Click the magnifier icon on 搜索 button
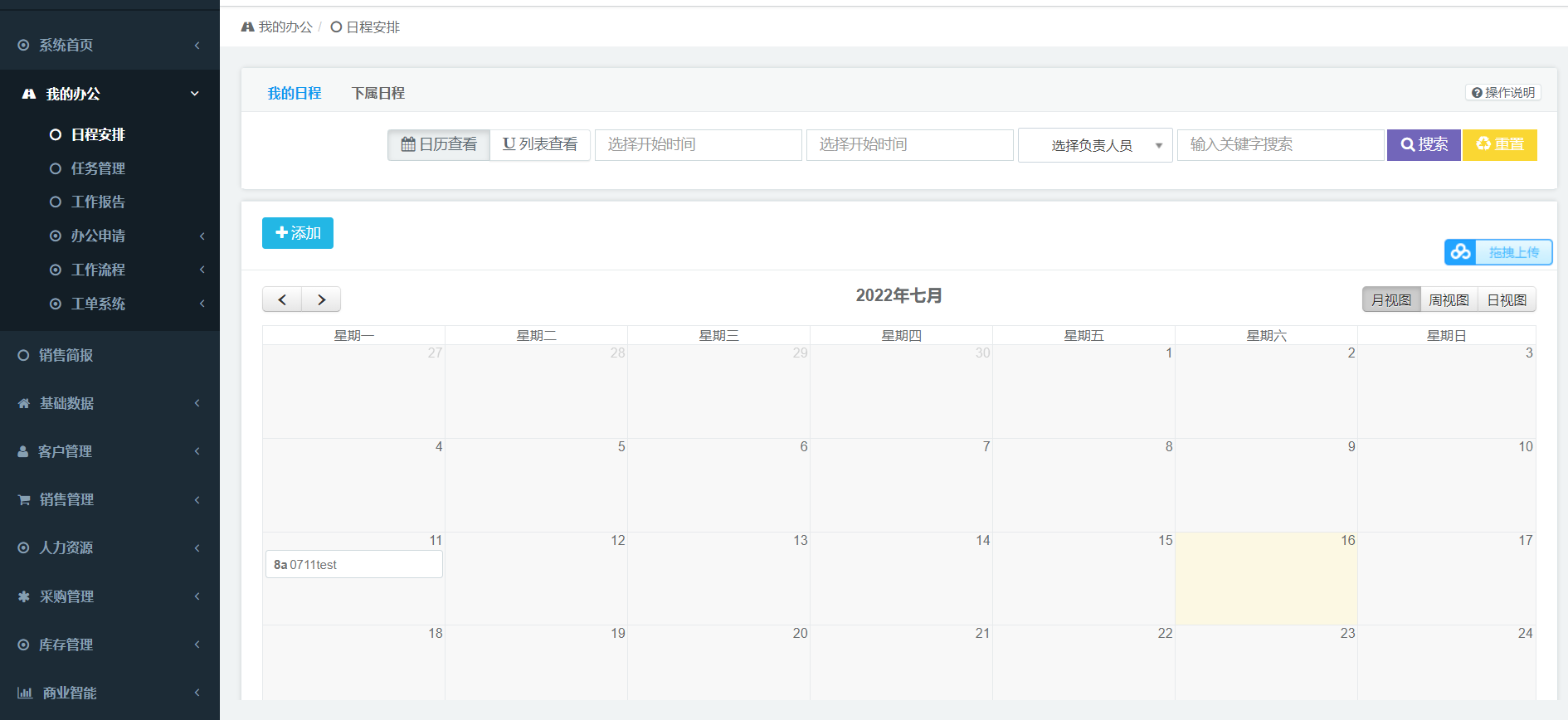This screenshot has width=1568, height=720. pos(1408,144)
